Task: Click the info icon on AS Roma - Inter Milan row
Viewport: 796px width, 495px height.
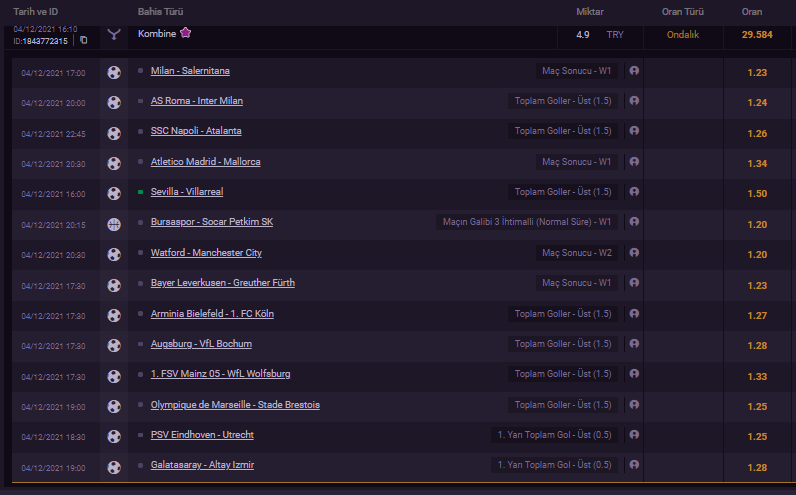Action: tap(634, 101)
